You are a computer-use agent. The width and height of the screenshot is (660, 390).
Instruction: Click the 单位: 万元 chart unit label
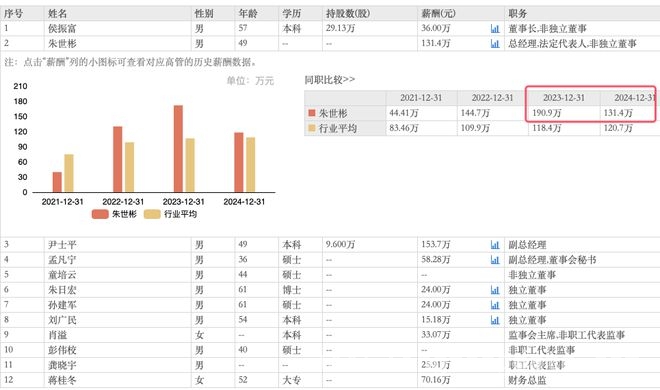pos(250,80)
